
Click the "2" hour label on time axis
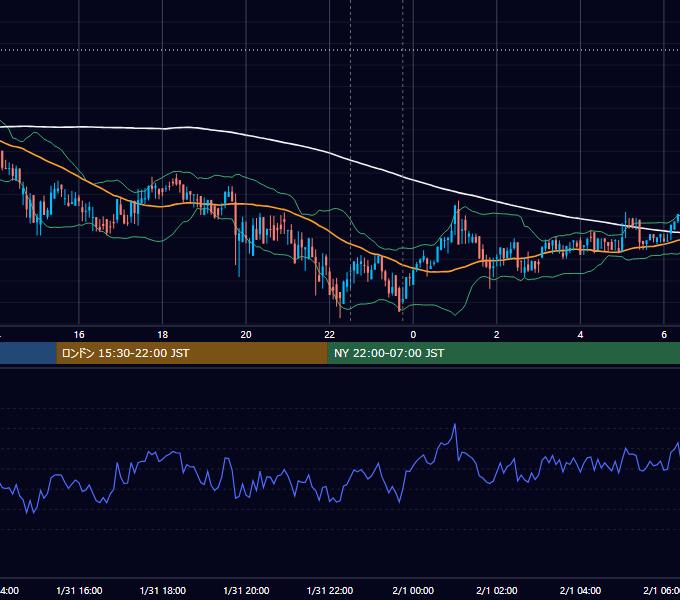tap(497, 335)
